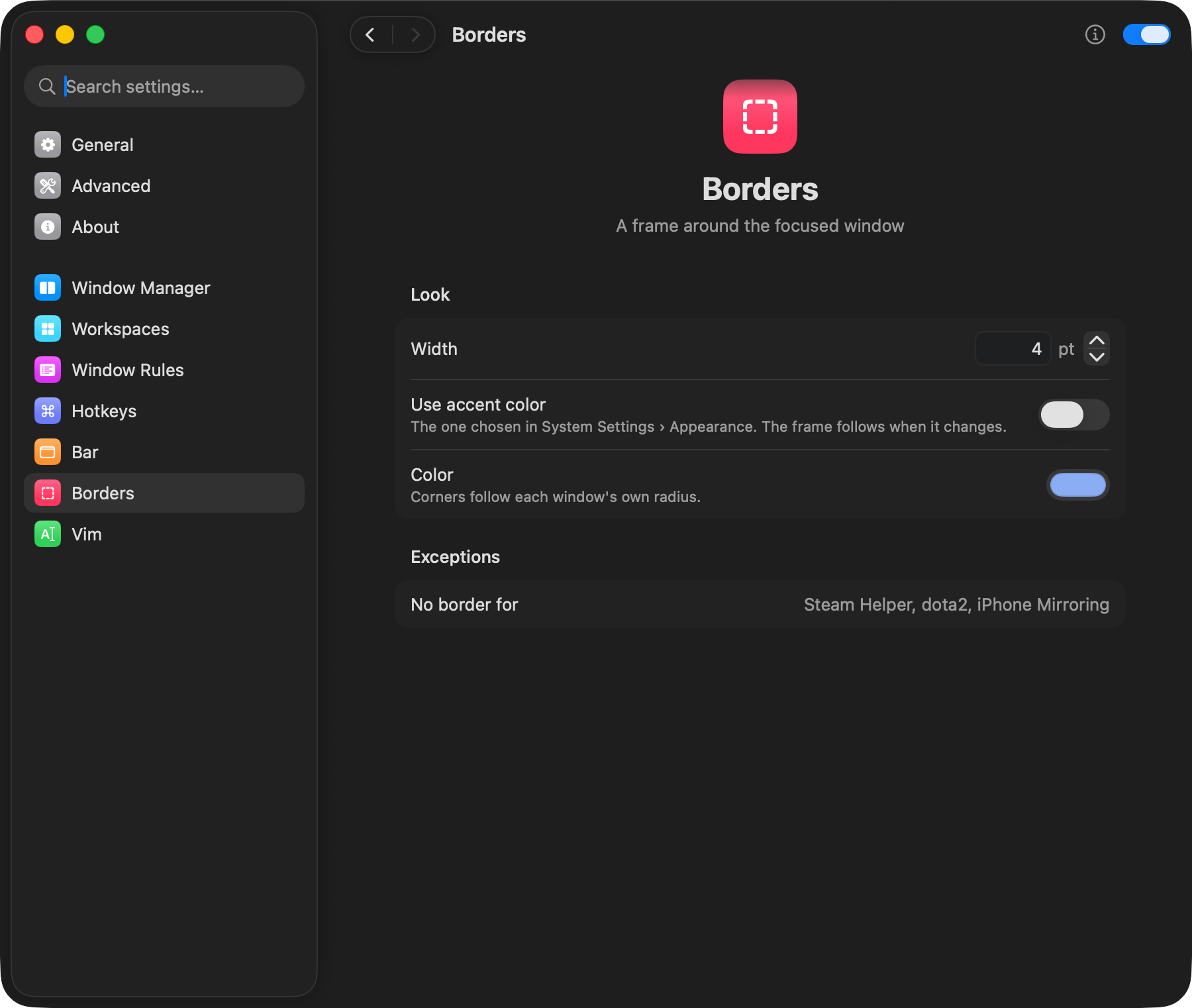The width and height of the screenshot is (1192, 1008).
Task: Select Hotkeys command-key icon
Action: click(48, 411)
